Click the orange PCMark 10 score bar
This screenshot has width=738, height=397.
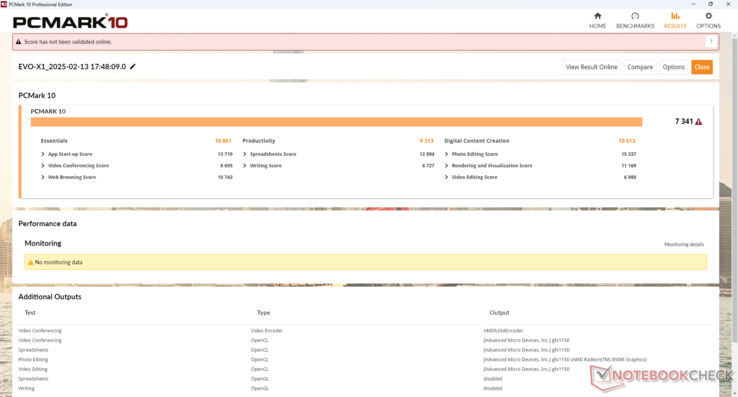pos(336,122)
